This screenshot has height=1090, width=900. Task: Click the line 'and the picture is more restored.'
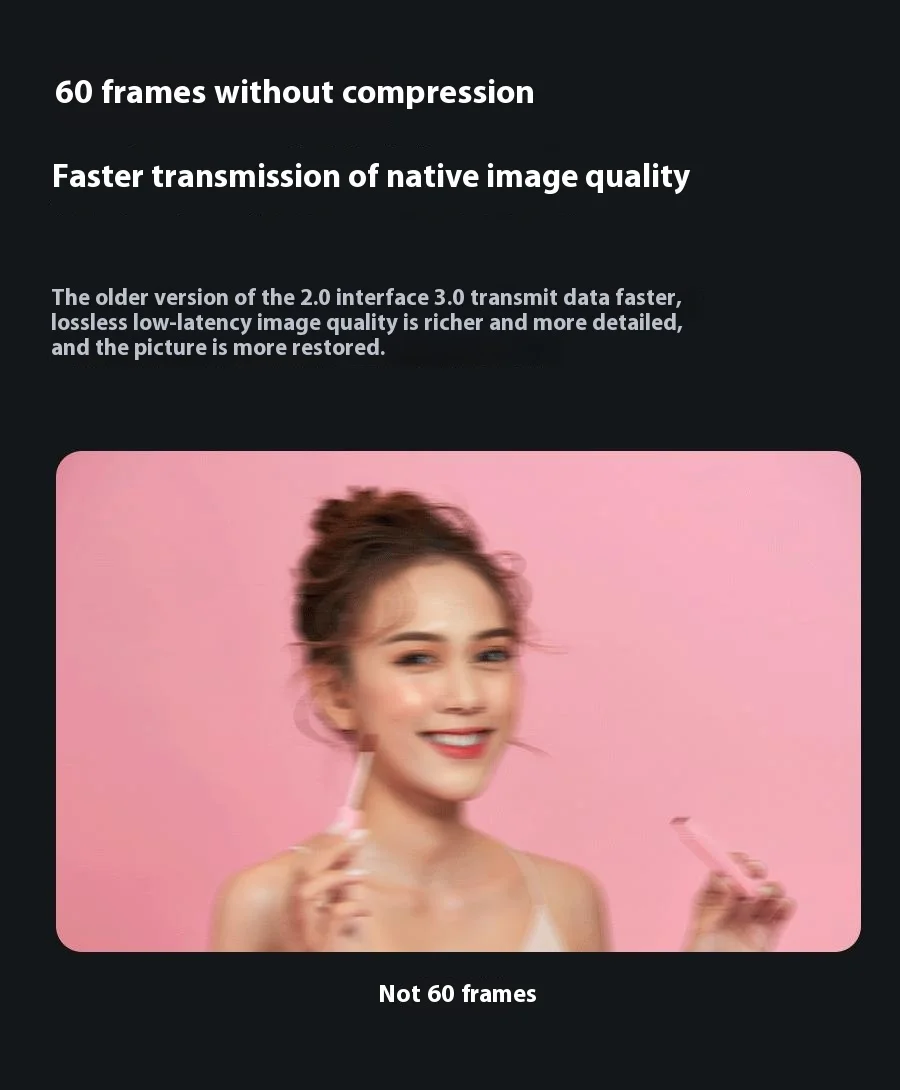(218, 347)
